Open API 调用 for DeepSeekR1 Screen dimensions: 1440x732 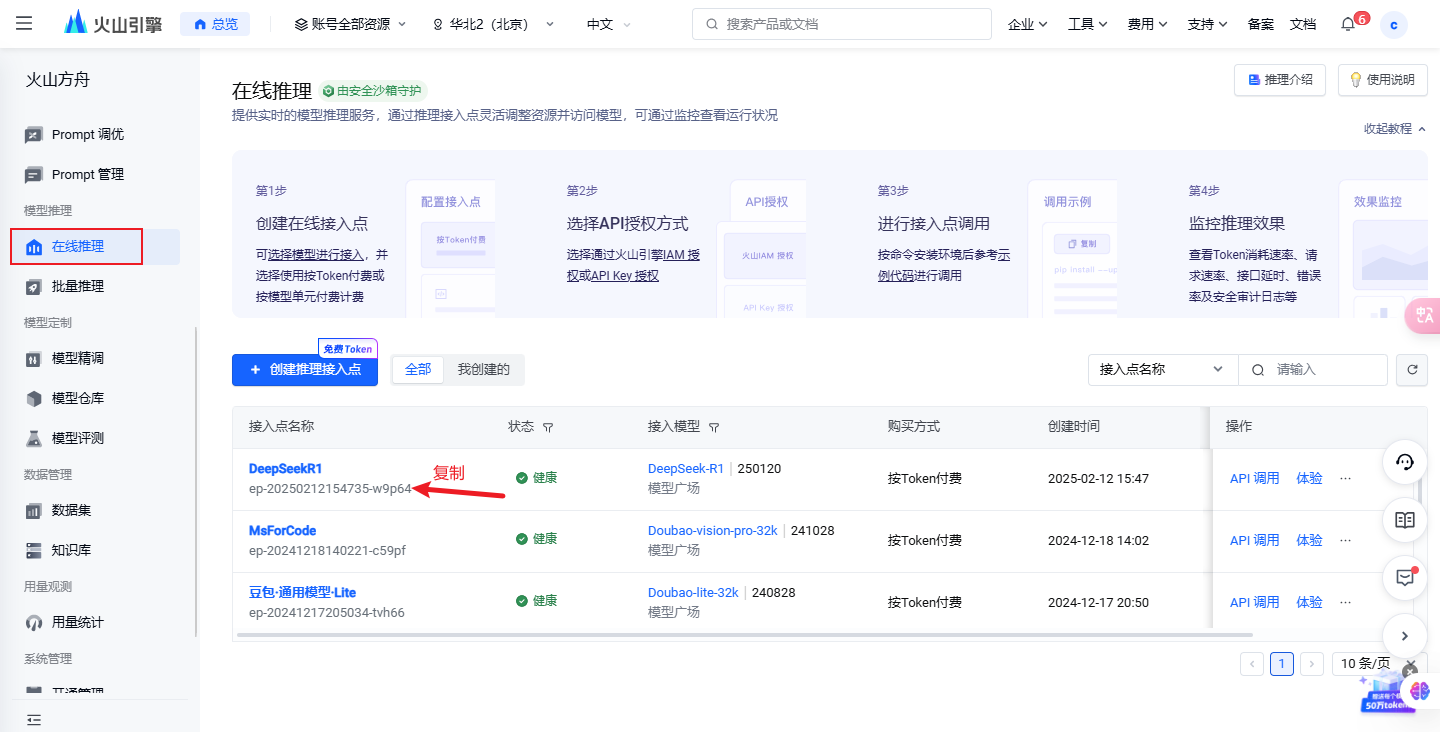(x=1254, y=477)
